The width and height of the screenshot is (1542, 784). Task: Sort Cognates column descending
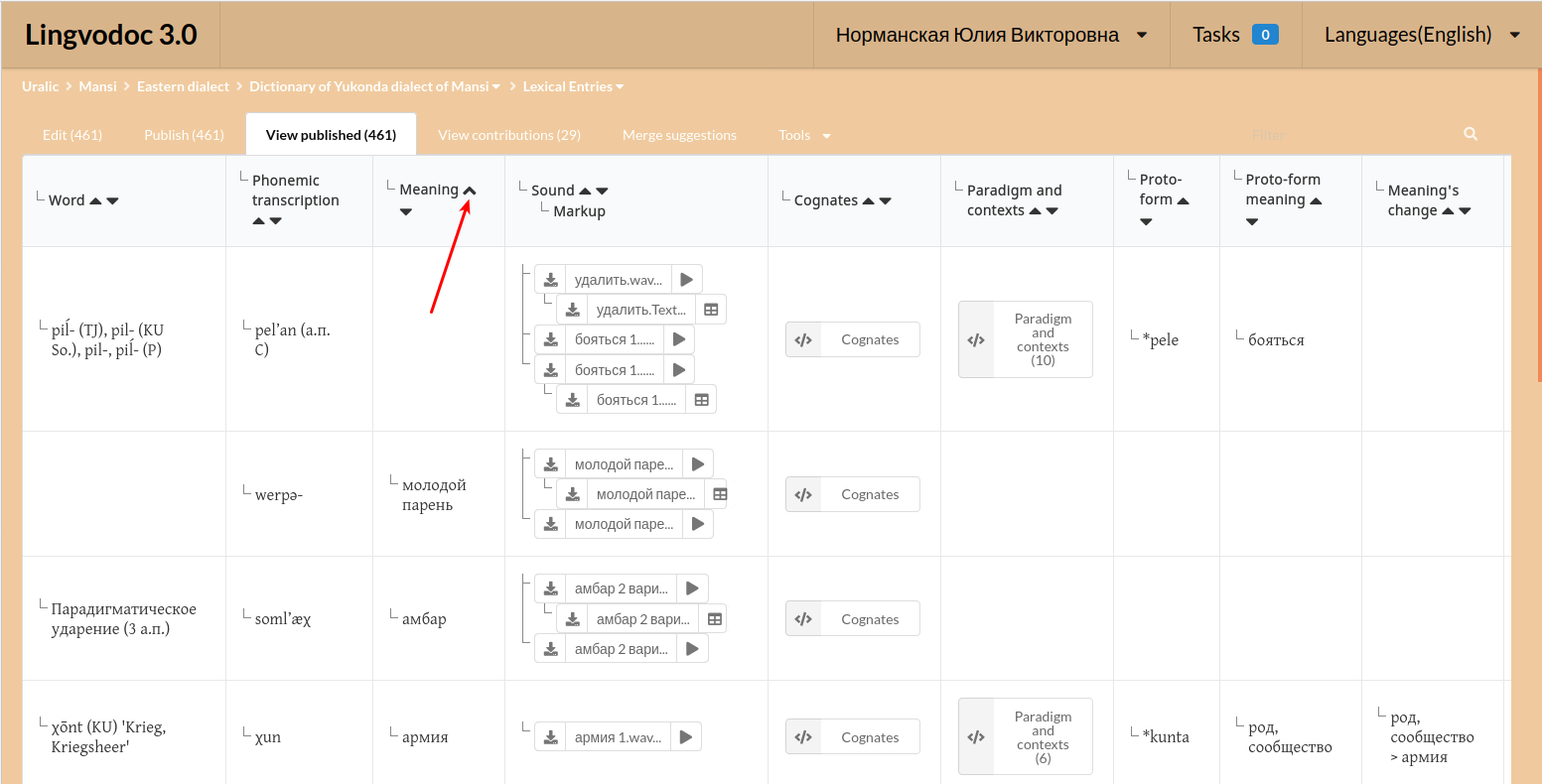887,199
